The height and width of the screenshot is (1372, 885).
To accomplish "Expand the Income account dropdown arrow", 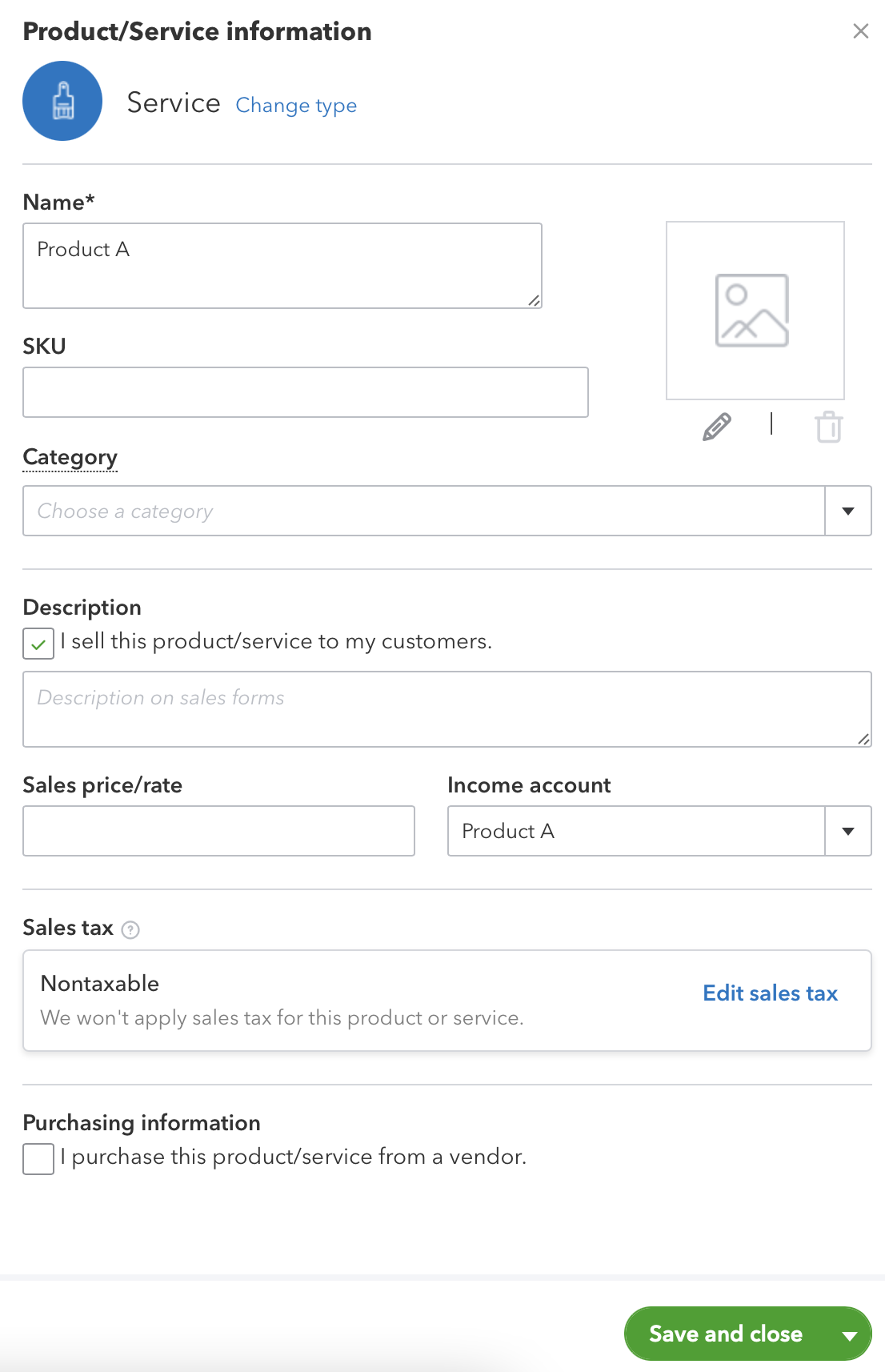I will [848, 831].
